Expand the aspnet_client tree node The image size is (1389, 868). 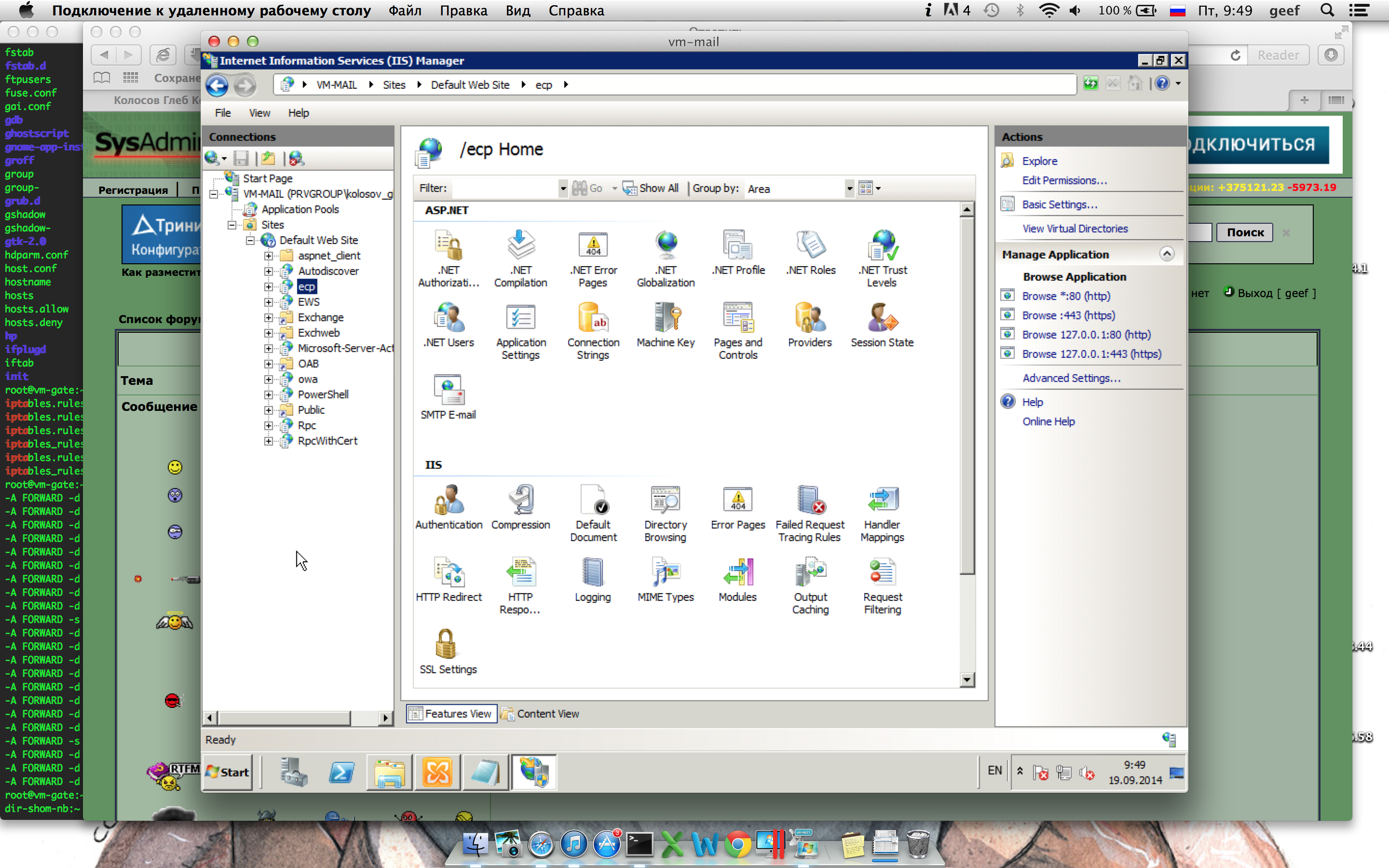click(x=269, y=256)
